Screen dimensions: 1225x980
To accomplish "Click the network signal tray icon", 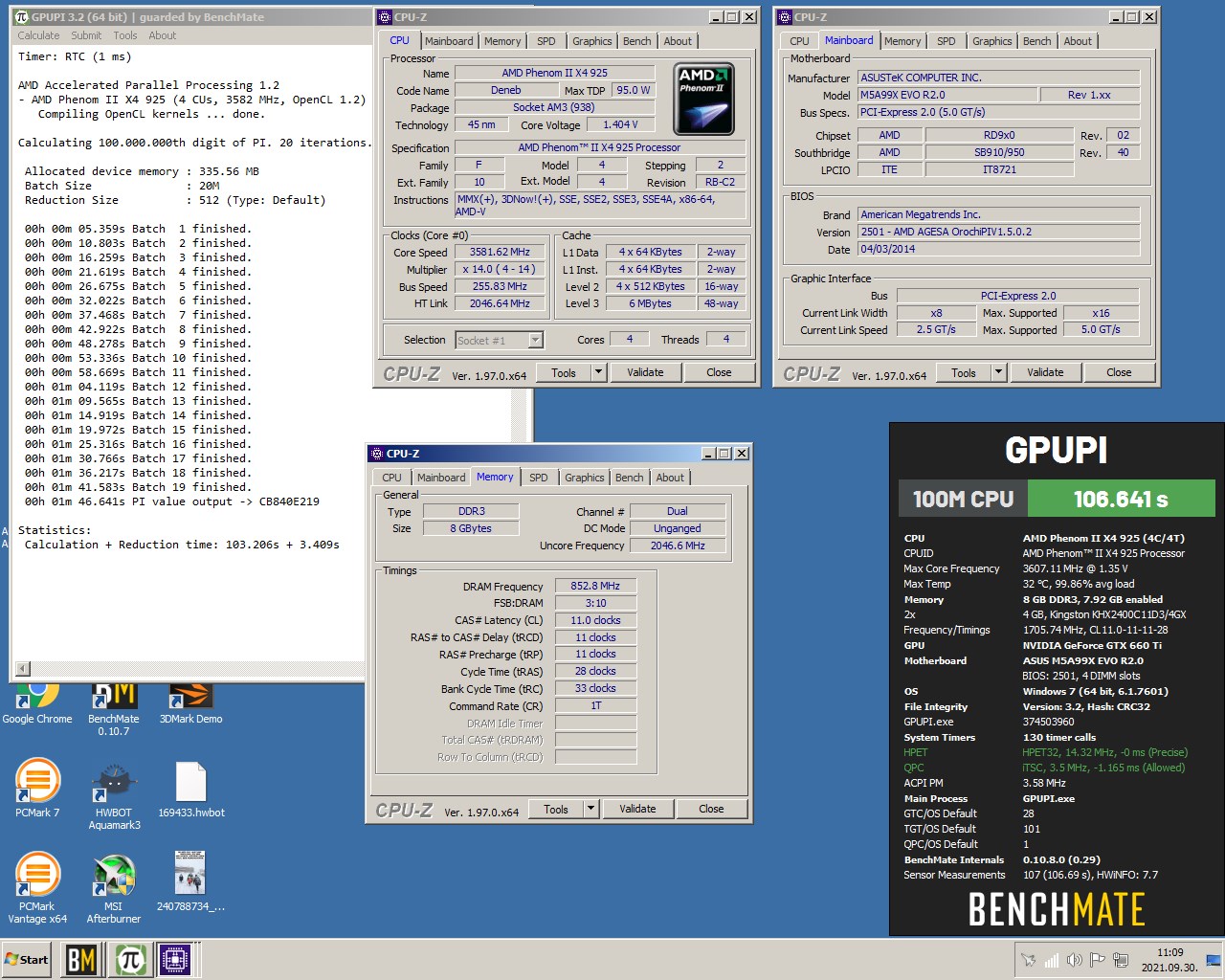I will 1052,960.
